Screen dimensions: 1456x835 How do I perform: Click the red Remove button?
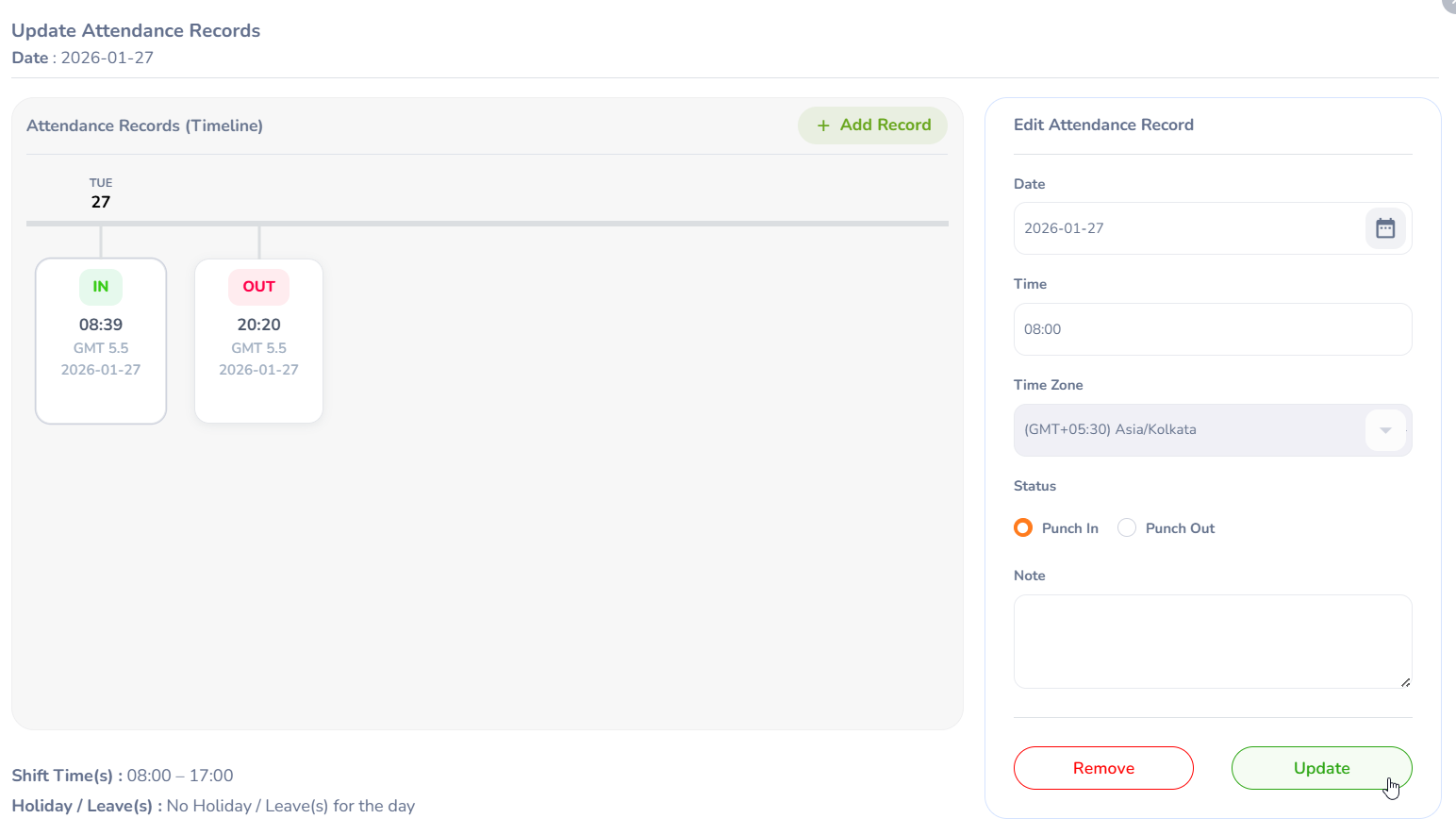coord(1103,768)
